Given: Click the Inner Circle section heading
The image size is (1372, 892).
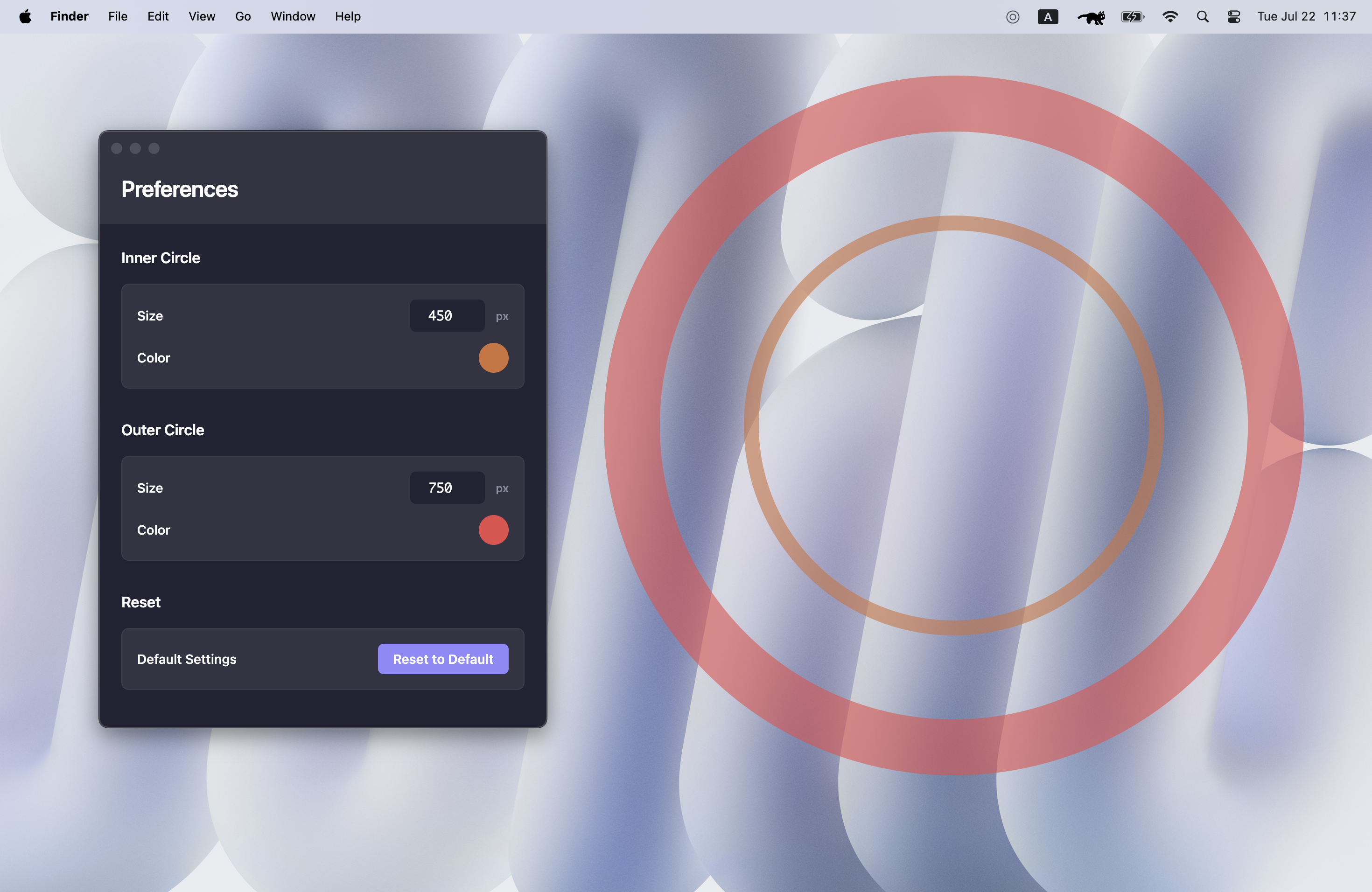Looking at the screenshot, I should point(161,258).
